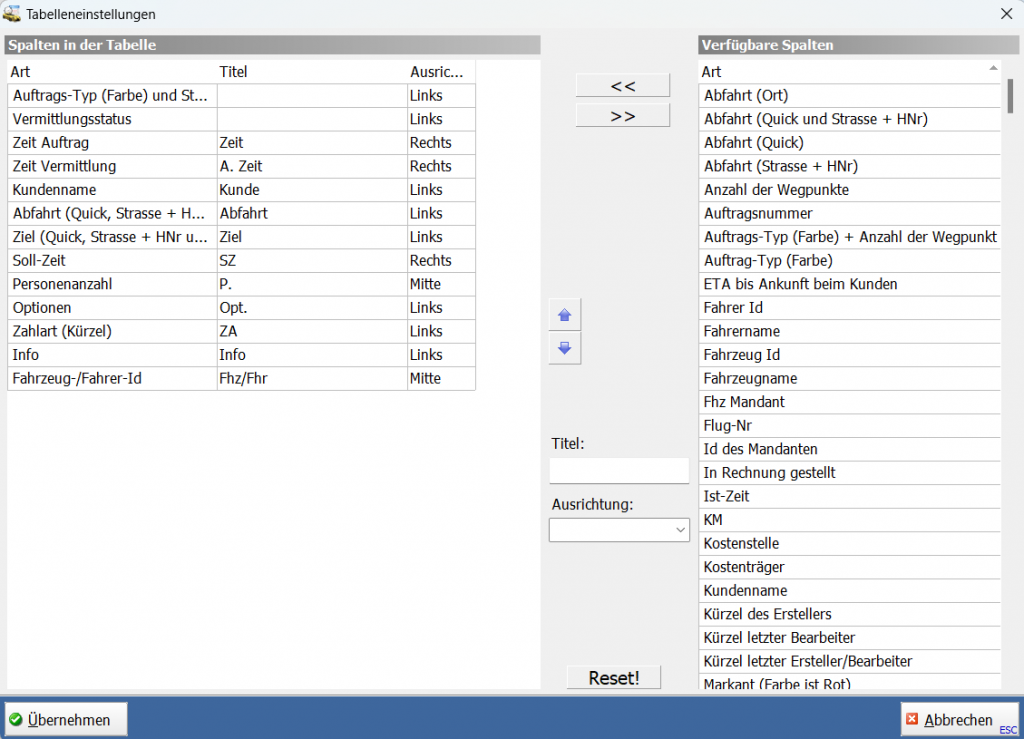
Task: Select Fahrzeug-/Fahrer-Id row in table
Action: click(110, 379)
